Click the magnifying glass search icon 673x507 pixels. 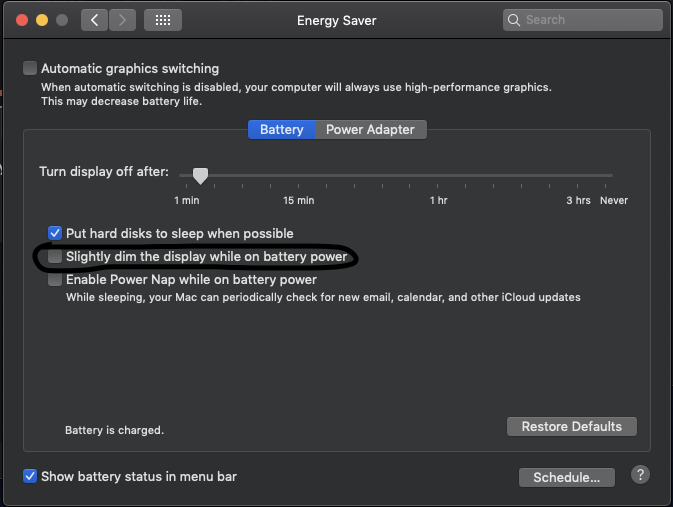pyautogui.click(x=513, y=20)
